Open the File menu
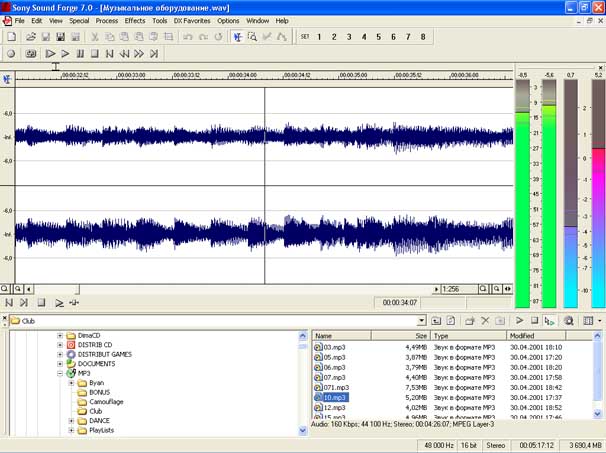606x453 pixels. click(19, 21)
